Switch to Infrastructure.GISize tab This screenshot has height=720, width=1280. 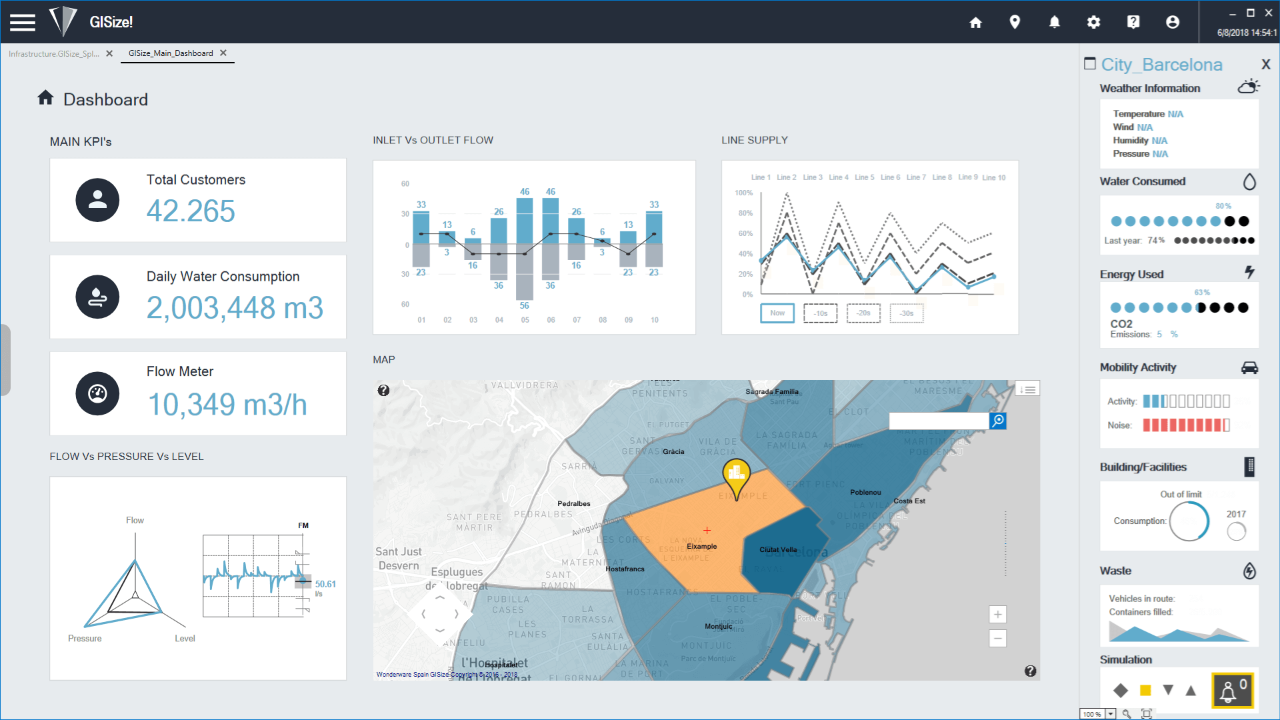(54, 53)
